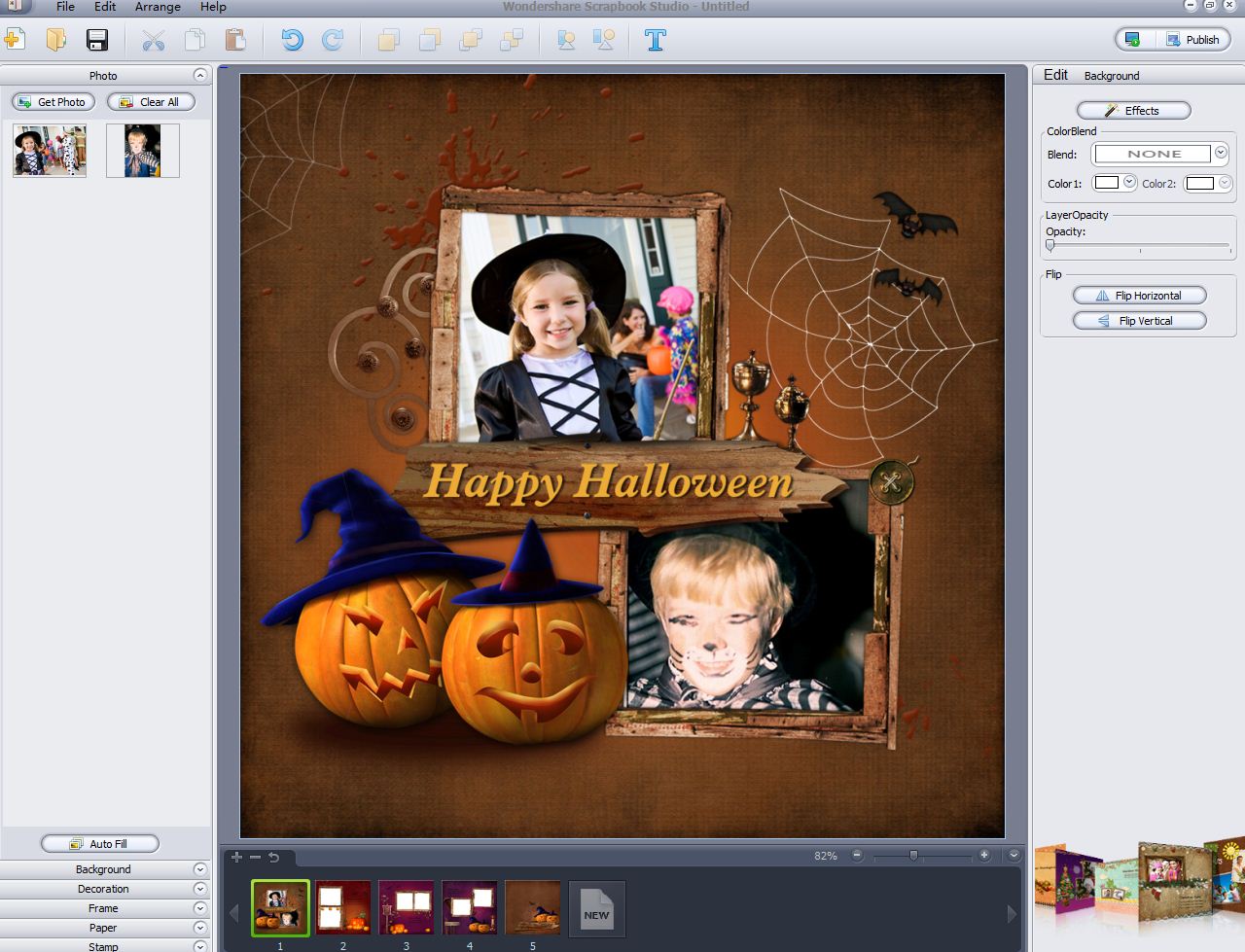Open the Effects dialog

(x=1133, y=111)
